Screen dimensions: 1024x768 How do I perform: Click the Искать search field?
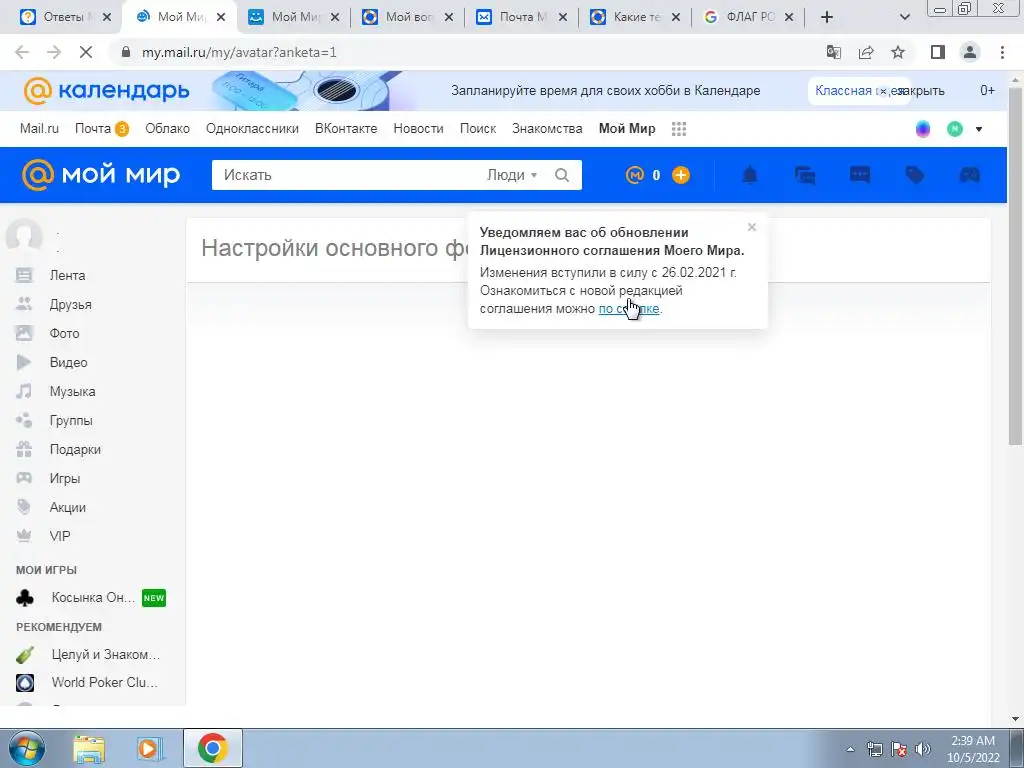(x=349, y=175)
